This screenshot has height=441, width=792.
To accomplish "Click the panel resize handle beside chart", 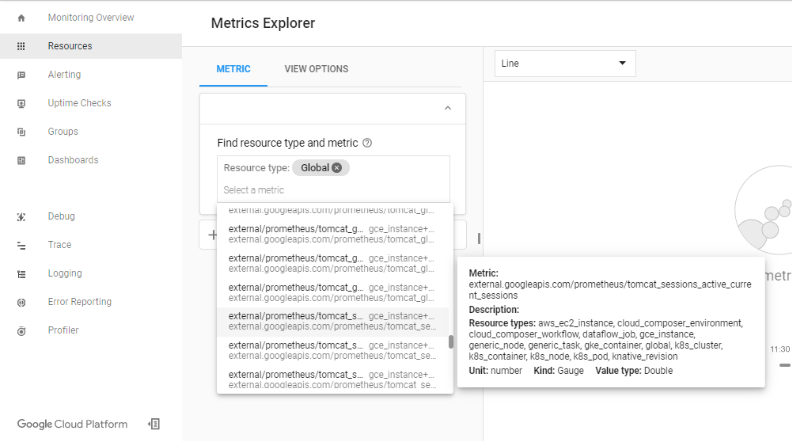I will point(479,238).
